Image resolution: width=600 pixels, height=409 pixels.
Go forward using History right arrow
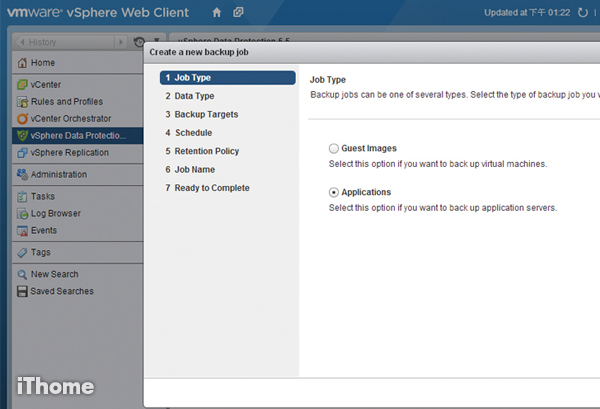point(122,42)
